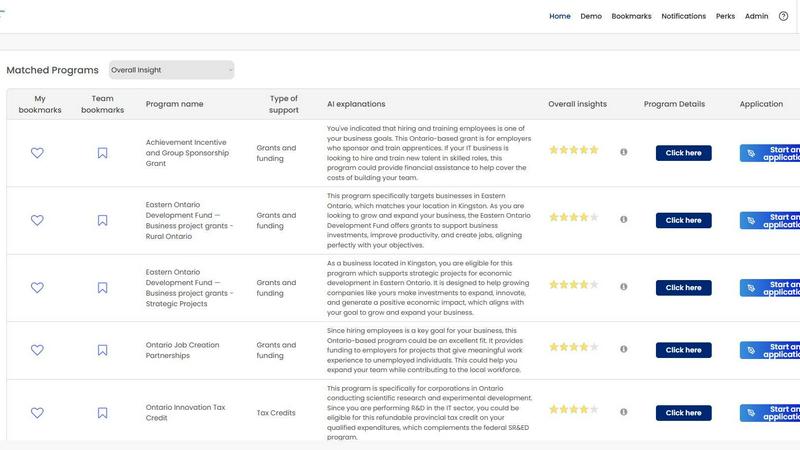Start an application for Eastern Ontario Rural program
Viewport: 800px width, 450px height.
tap(771, 220)
